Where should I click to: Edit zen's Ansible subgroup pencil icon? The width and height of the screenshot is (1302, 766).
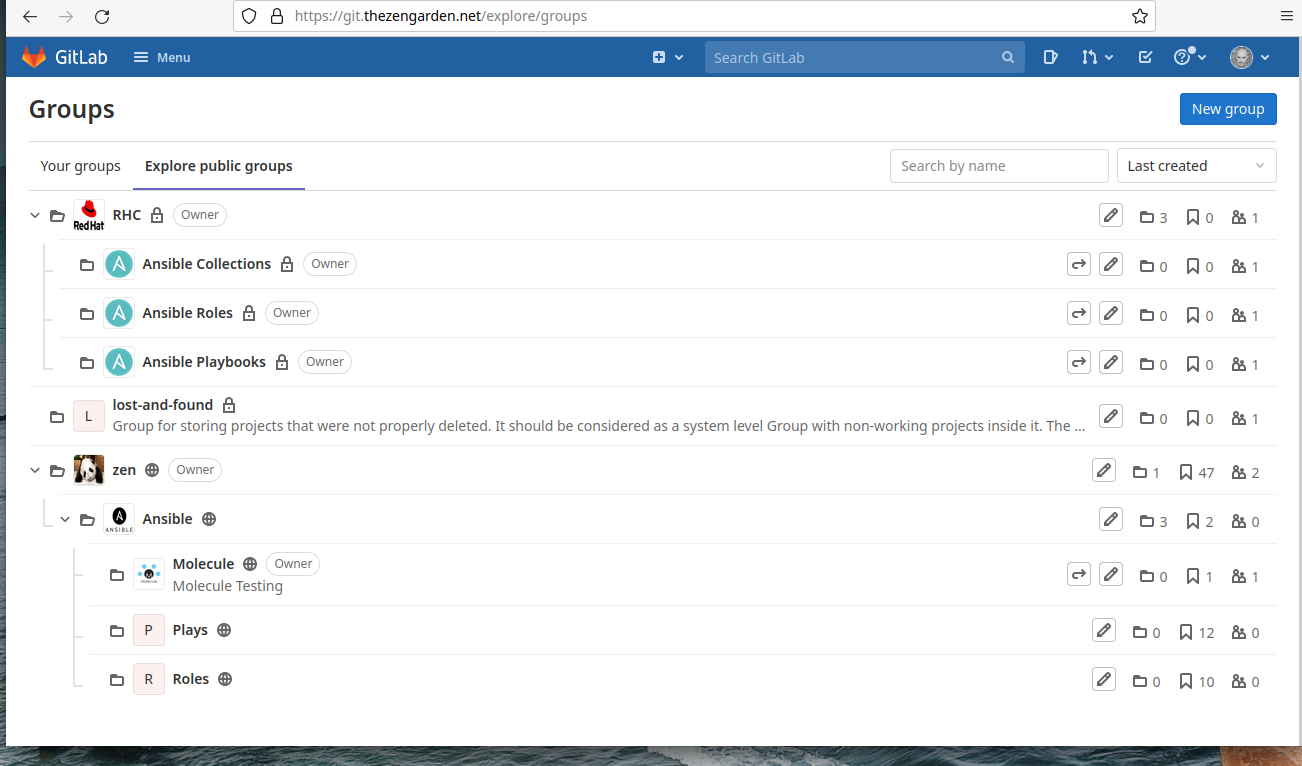pyautogui.click(x=1111, y=519)
